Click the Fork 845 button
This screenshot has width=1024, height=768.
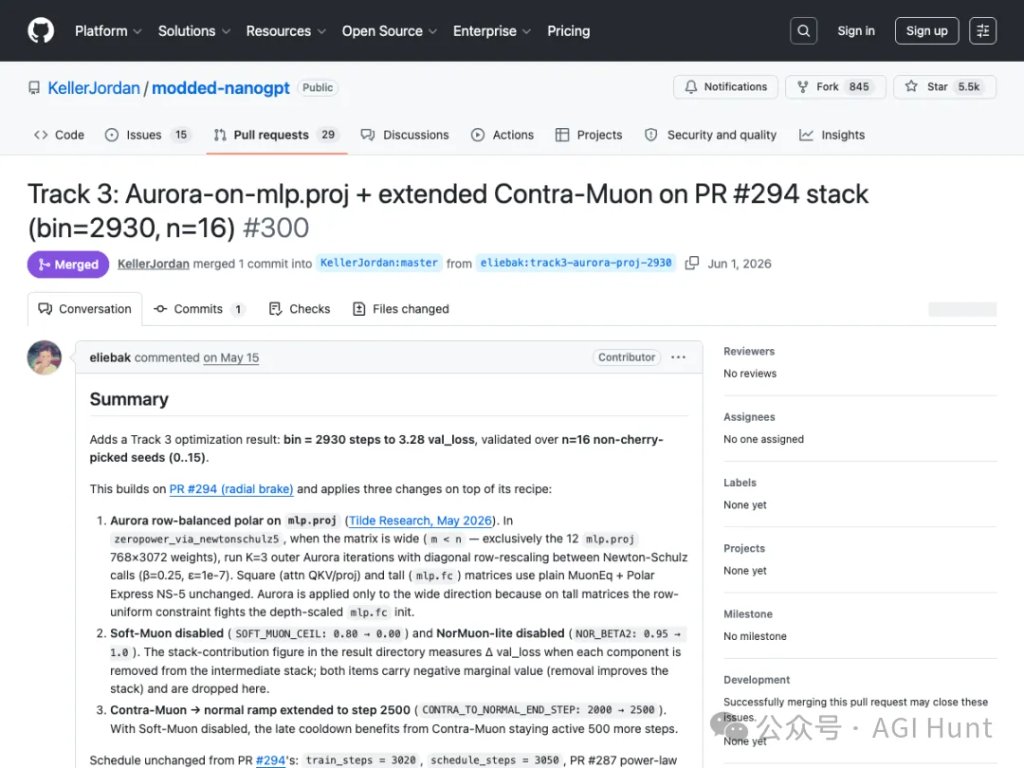click(x=835, y=87)
